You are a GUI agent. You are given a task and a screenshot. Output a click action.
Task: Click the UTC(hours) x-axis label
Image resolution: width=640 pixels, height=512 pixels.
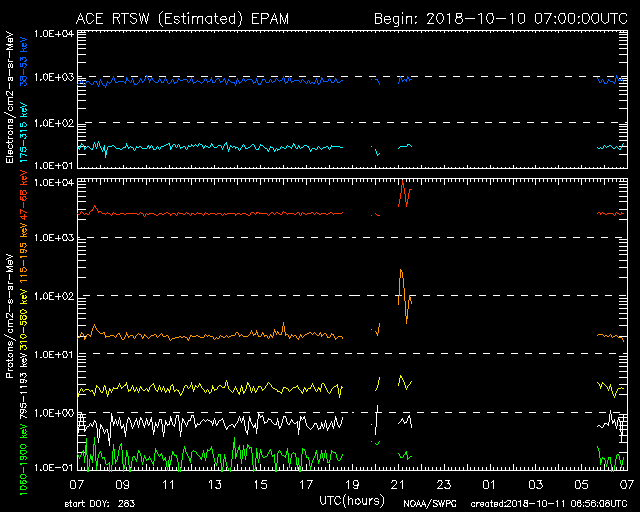point(353,498)
